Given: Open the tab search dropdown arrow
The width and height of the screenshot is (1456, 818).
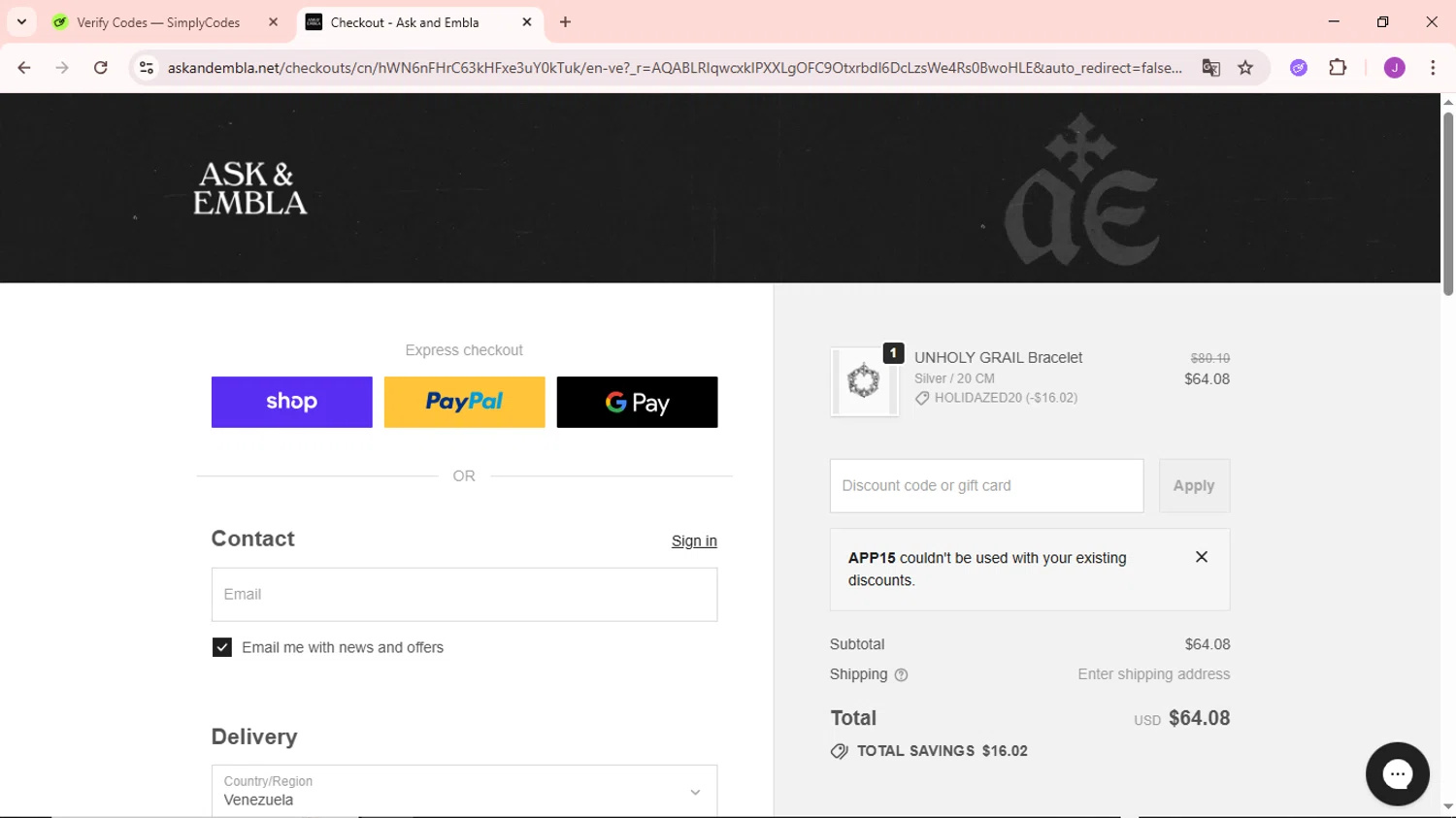Looking at the screenshot, I should [x=21, y=22].
